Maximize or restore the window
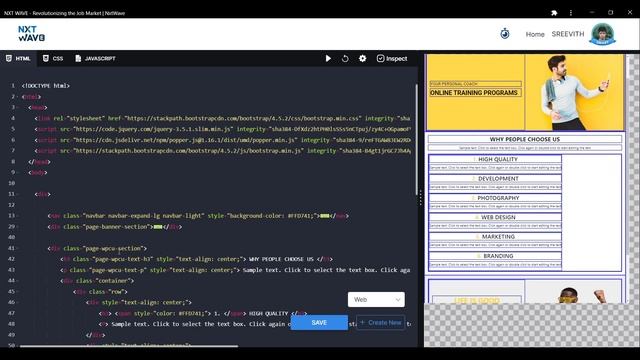 click(x=611, y=13)
